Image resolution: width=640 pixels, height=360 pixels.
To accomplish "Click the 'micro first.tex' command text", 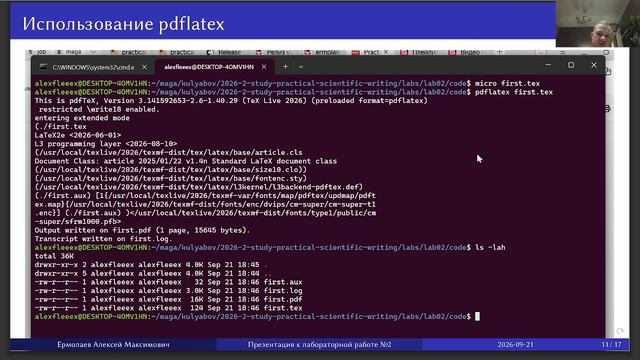I will click(x=507, y=84).
